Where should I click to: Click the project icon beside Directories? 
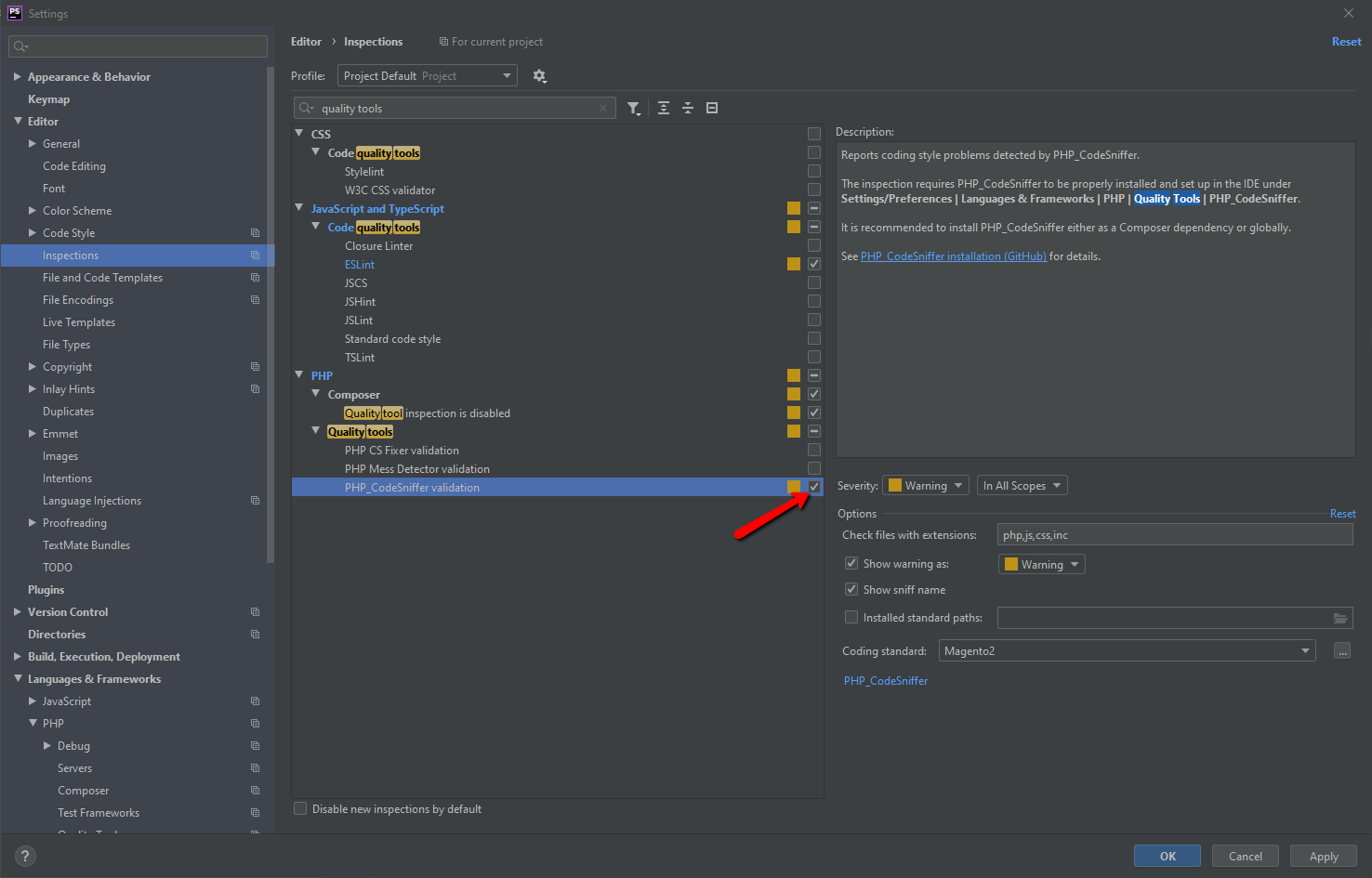pos(255,635)
